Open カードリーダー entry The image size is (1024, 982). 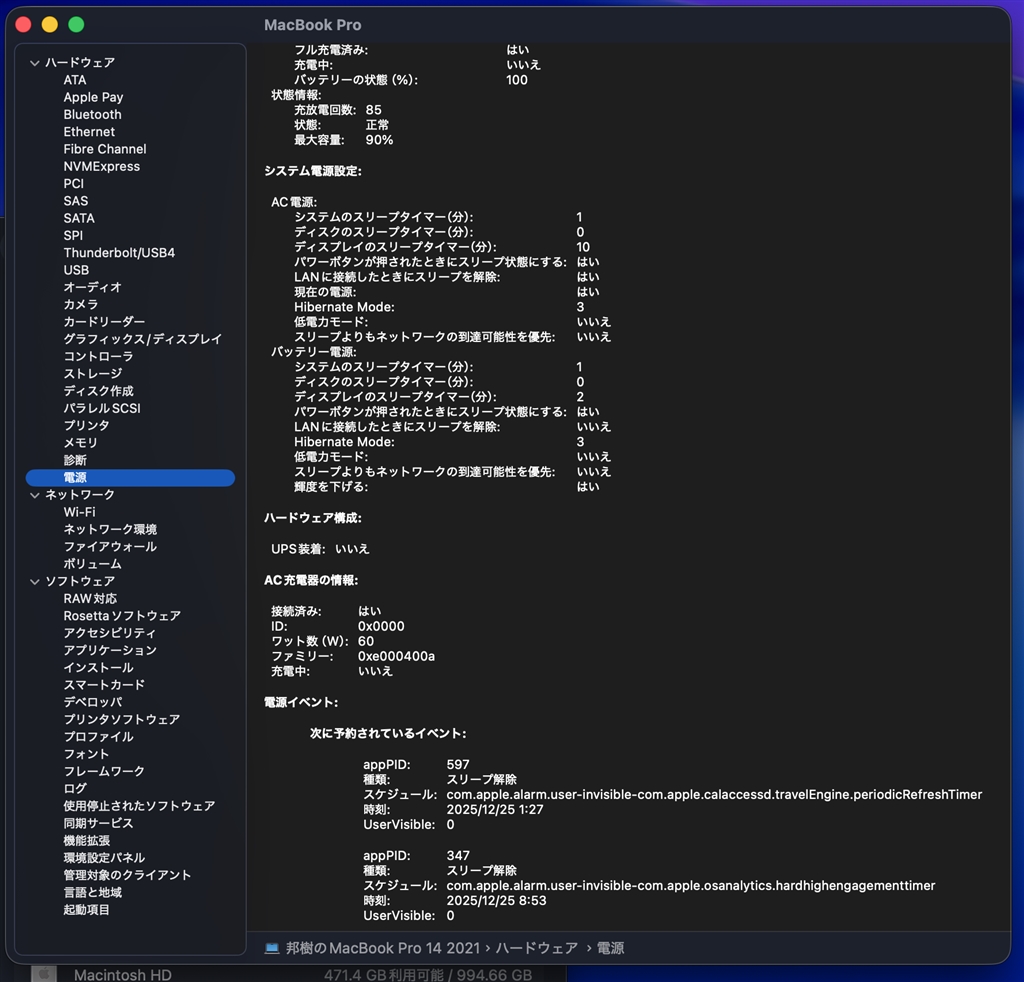tap(104, 322)
